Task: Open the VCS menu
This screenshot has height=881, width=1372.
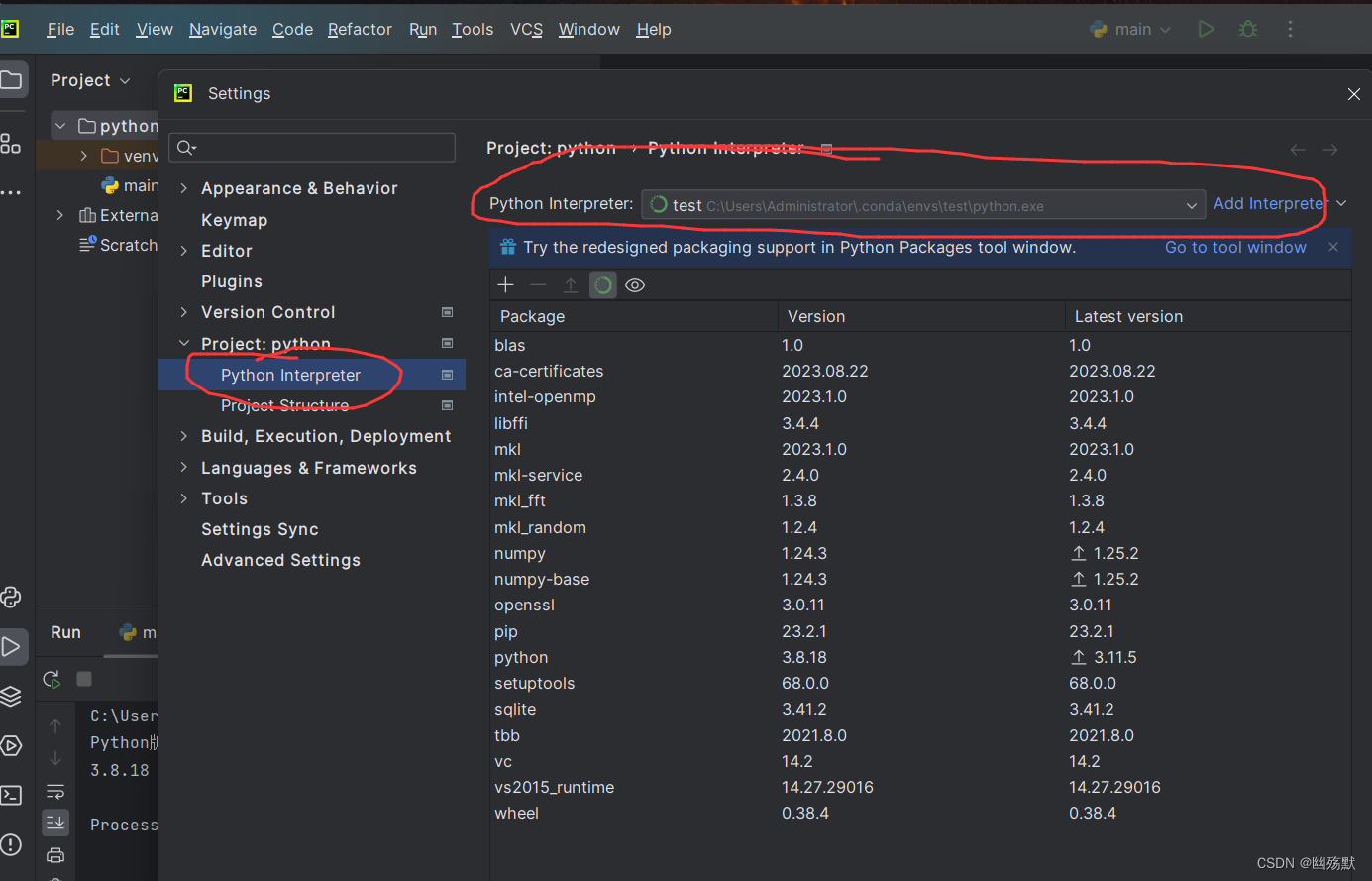Action: (x=526, y=30)
